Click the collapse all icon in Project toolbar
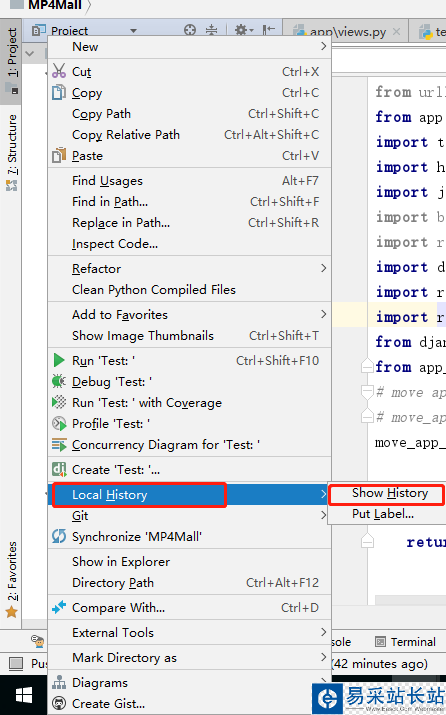446x715 pixels. (211, 31)
